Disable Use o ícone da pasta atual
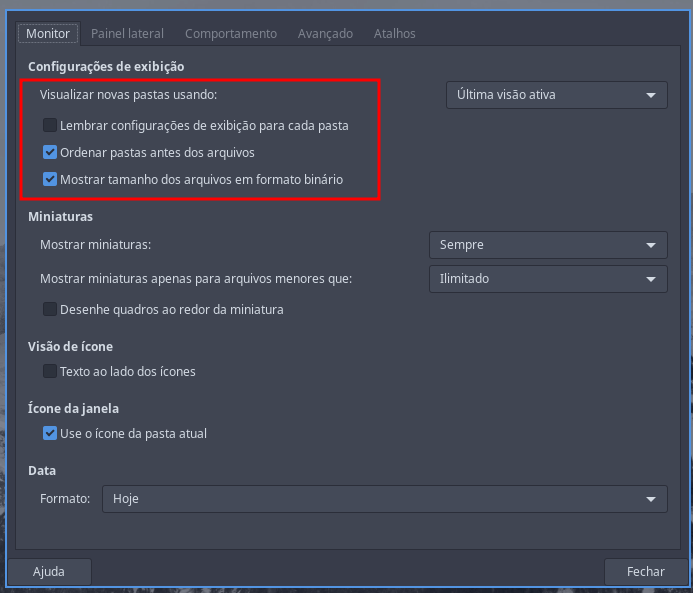The image size is (693, 593). pos(50,433)
